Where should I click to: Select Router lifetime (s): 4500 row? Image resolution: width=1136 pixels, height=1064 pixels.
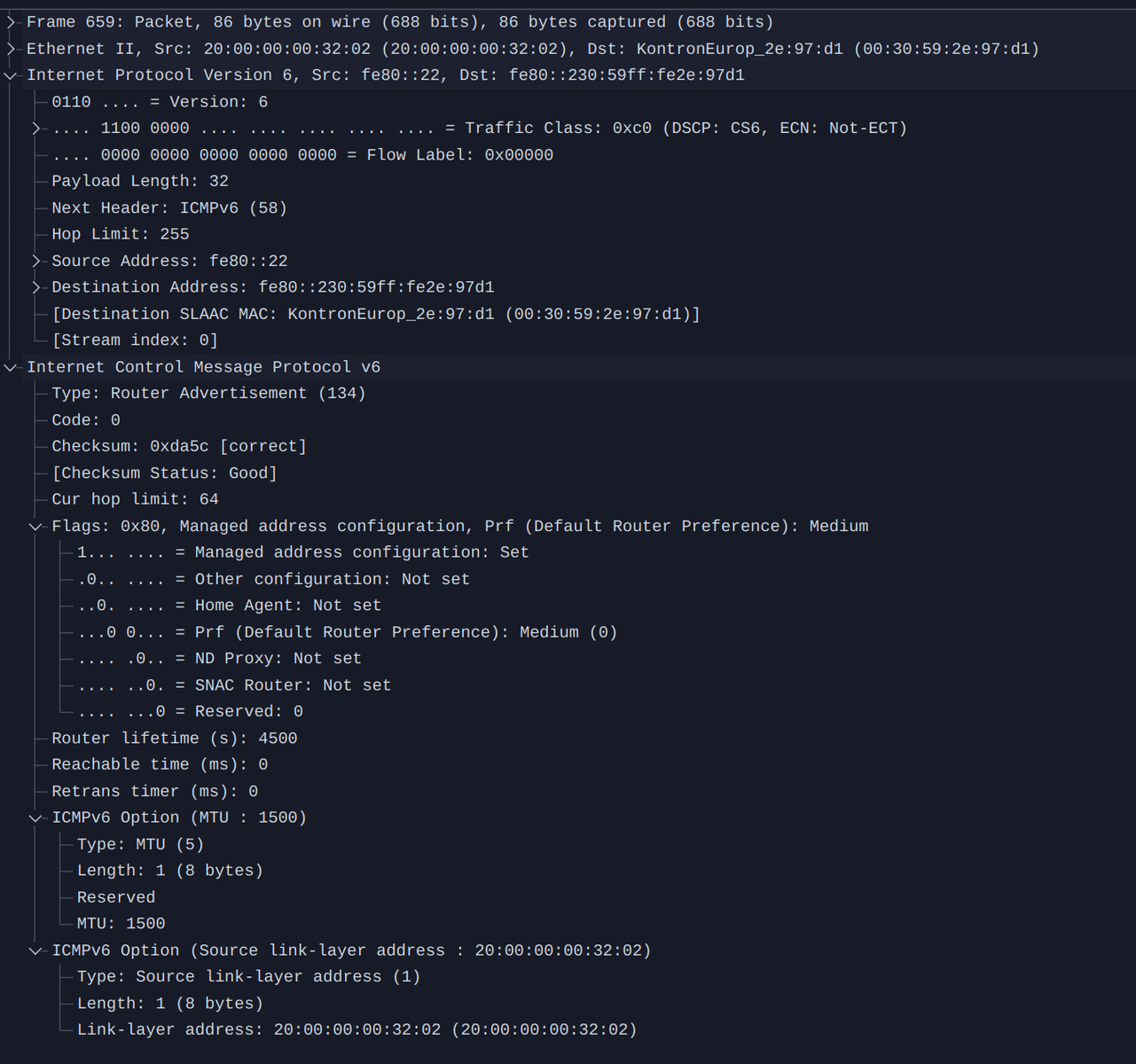pyautogui.click(x=175, y=738)
